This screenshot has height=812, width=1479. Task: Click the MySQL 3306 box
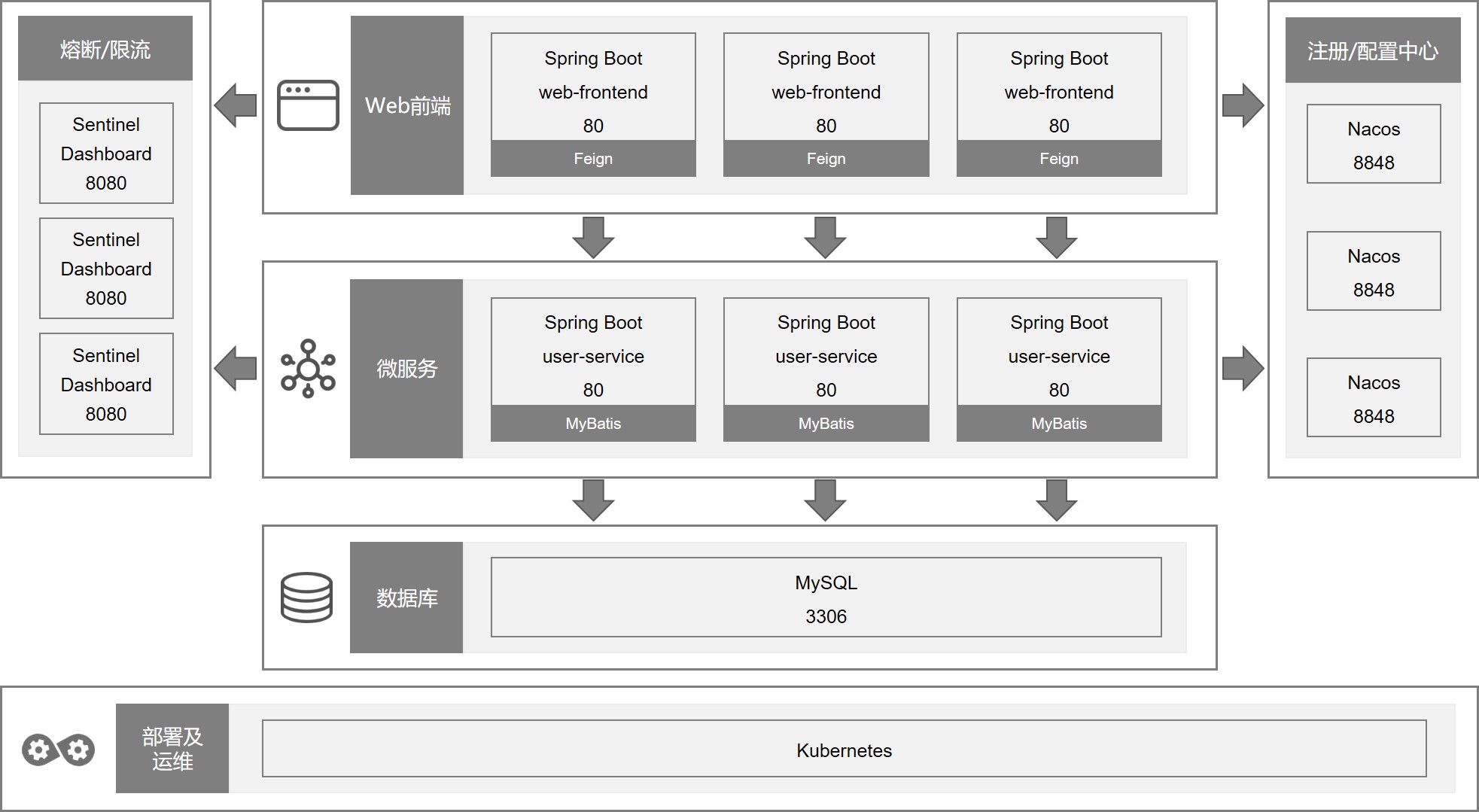point(826,598)
